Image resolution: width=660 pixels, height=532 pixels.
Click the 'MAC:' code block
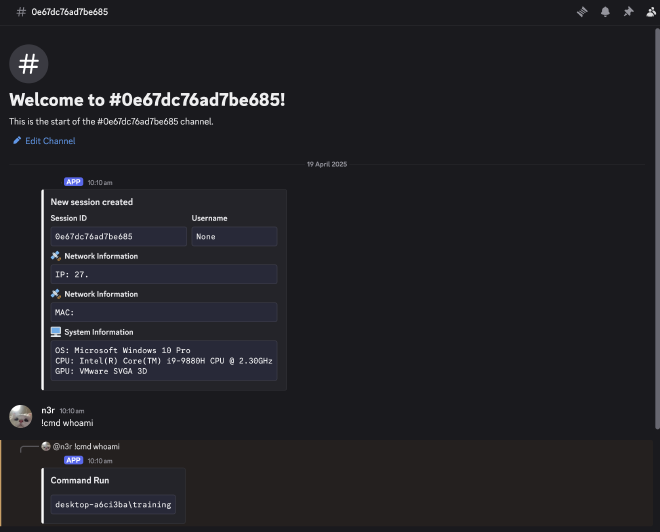tap(163, 312)
